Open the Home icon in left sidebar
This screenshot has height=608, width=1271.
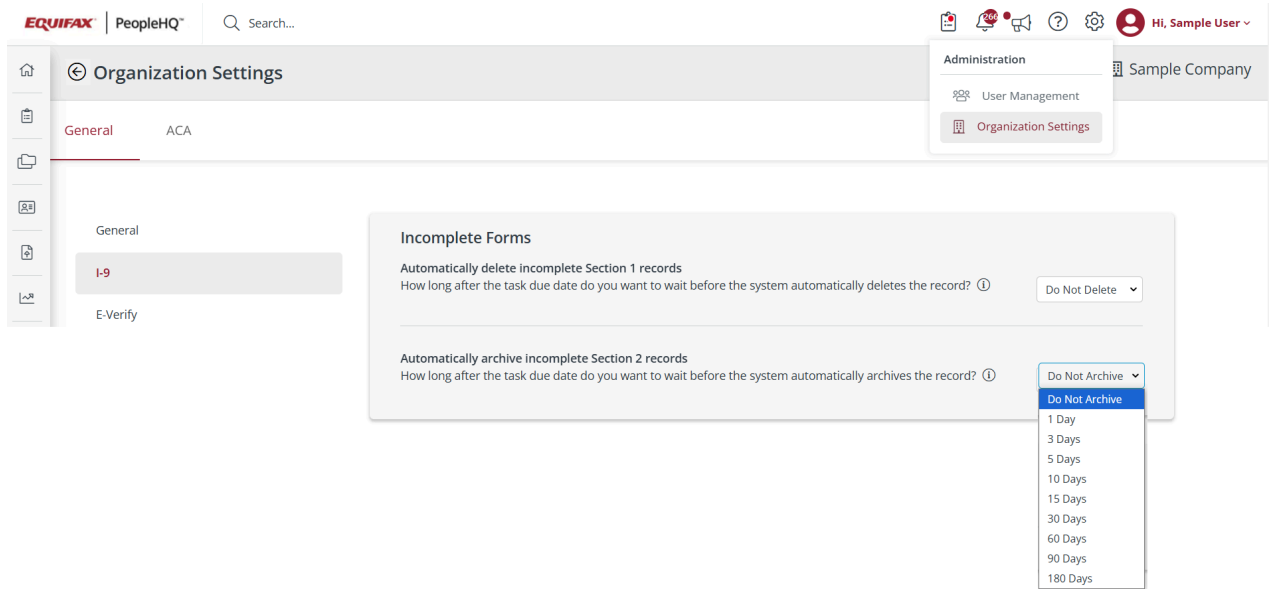(27, 70)
